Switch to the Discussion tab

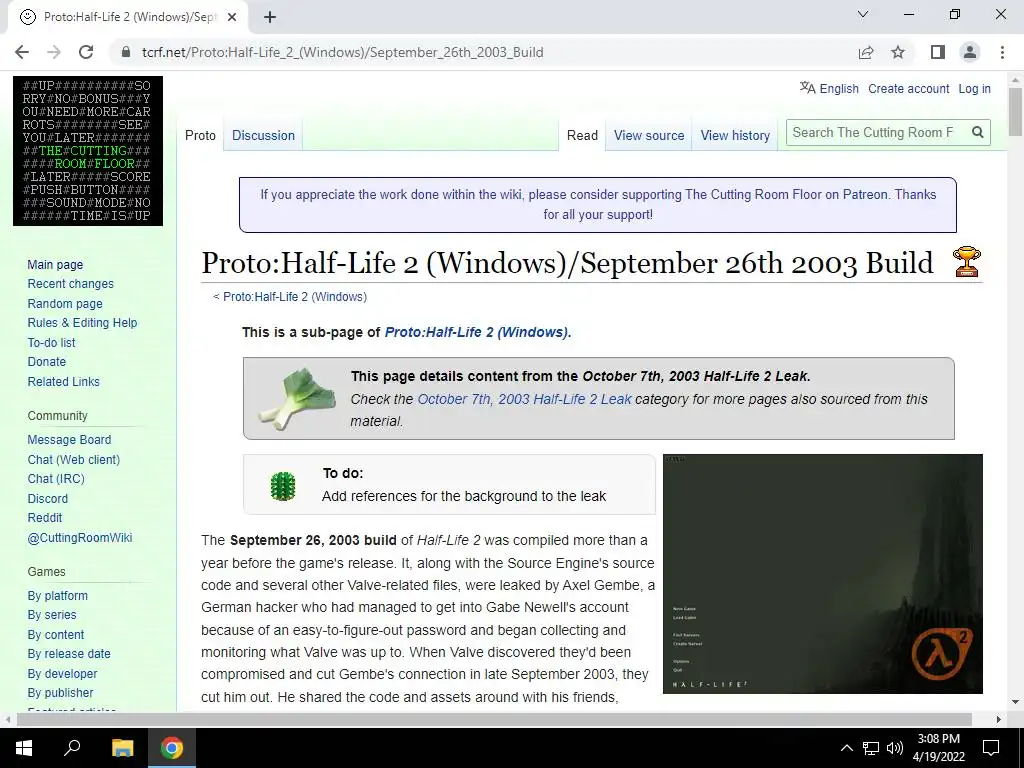[263, 135]
